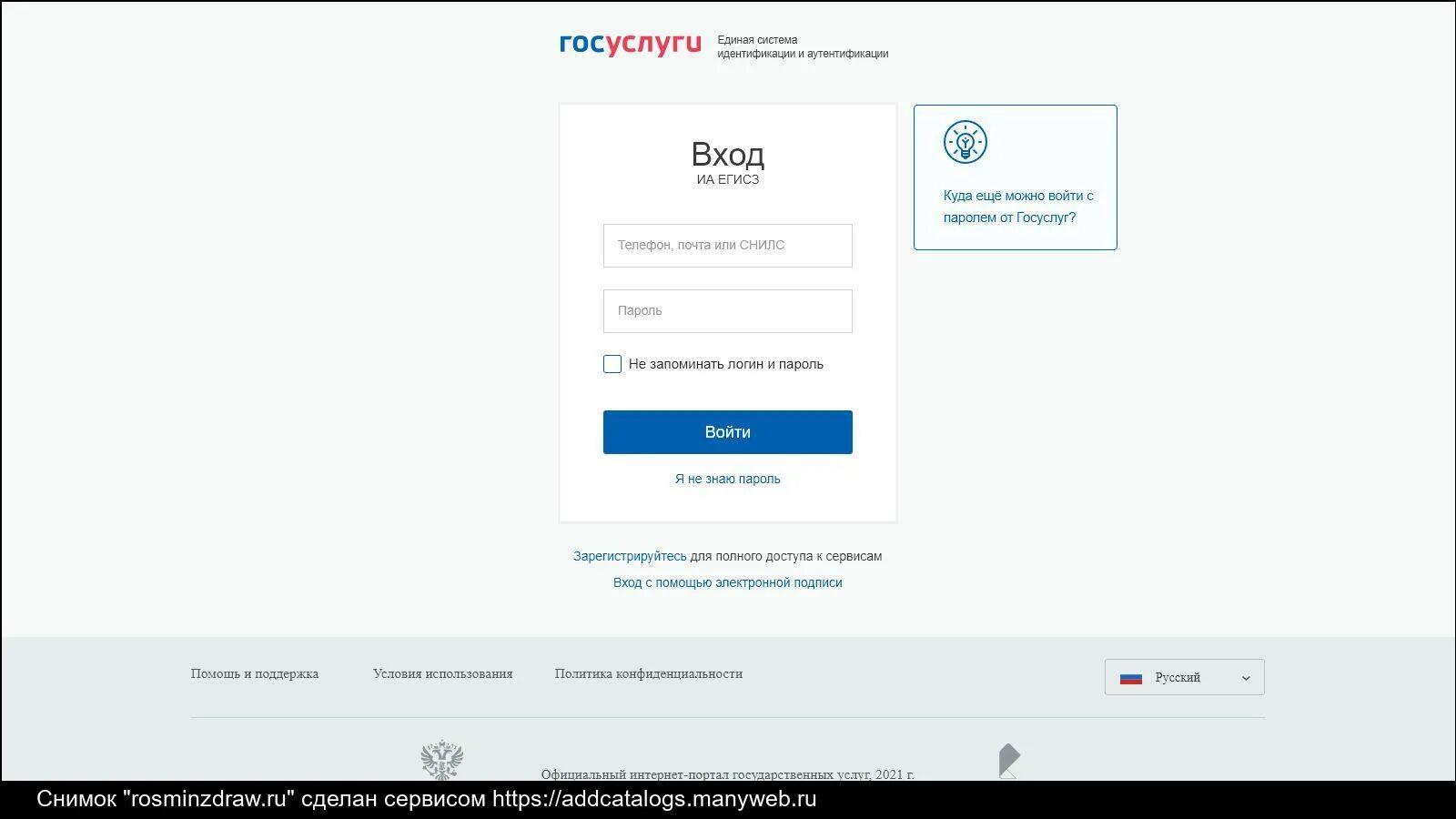Image resolution: width=1456 pixels, height=819 pixels.
Task: Click the 'Вход' heading
Action: tap(728, 154)
